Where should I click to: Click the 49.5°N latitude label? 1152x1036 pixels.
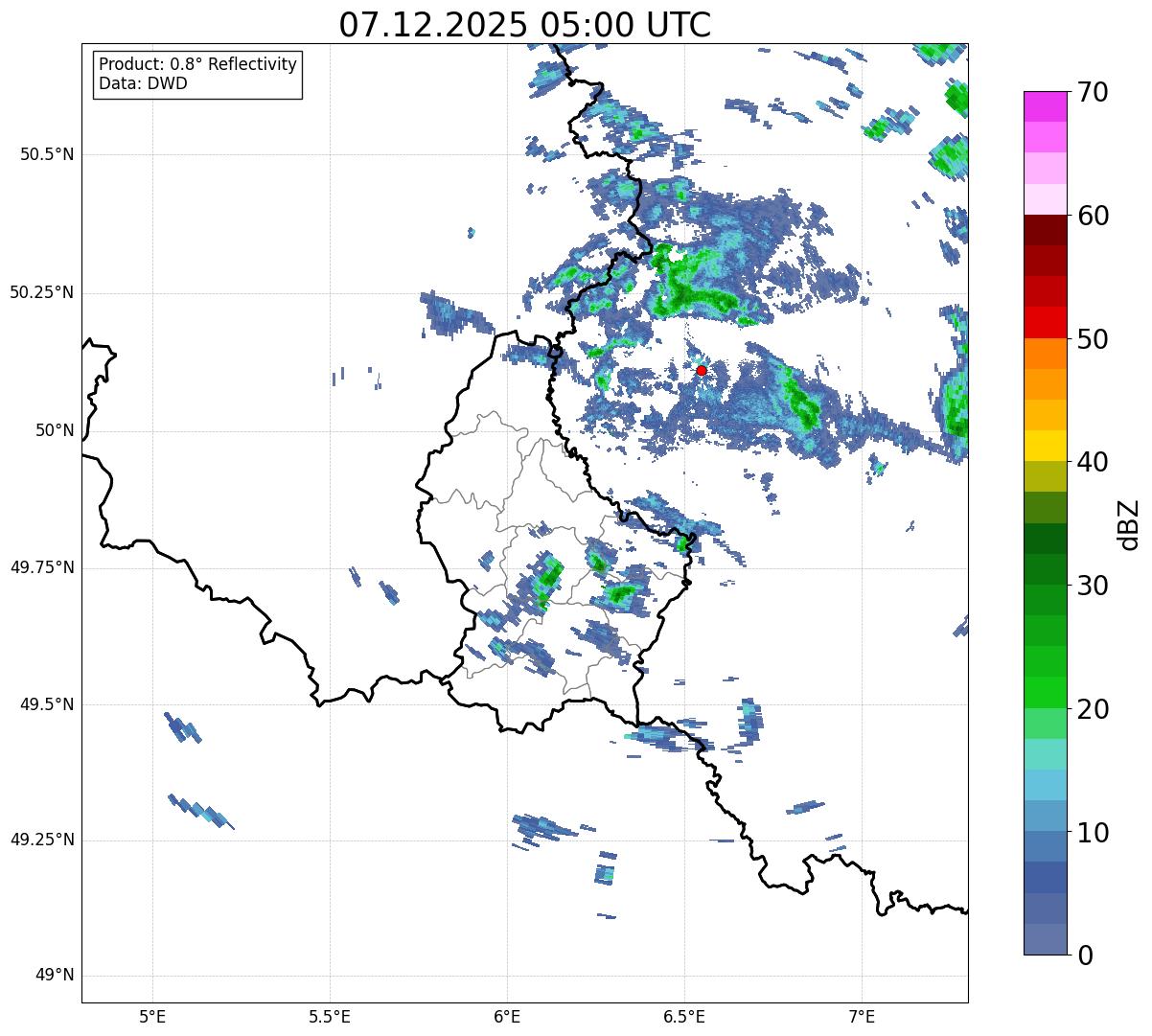point(46,704)
